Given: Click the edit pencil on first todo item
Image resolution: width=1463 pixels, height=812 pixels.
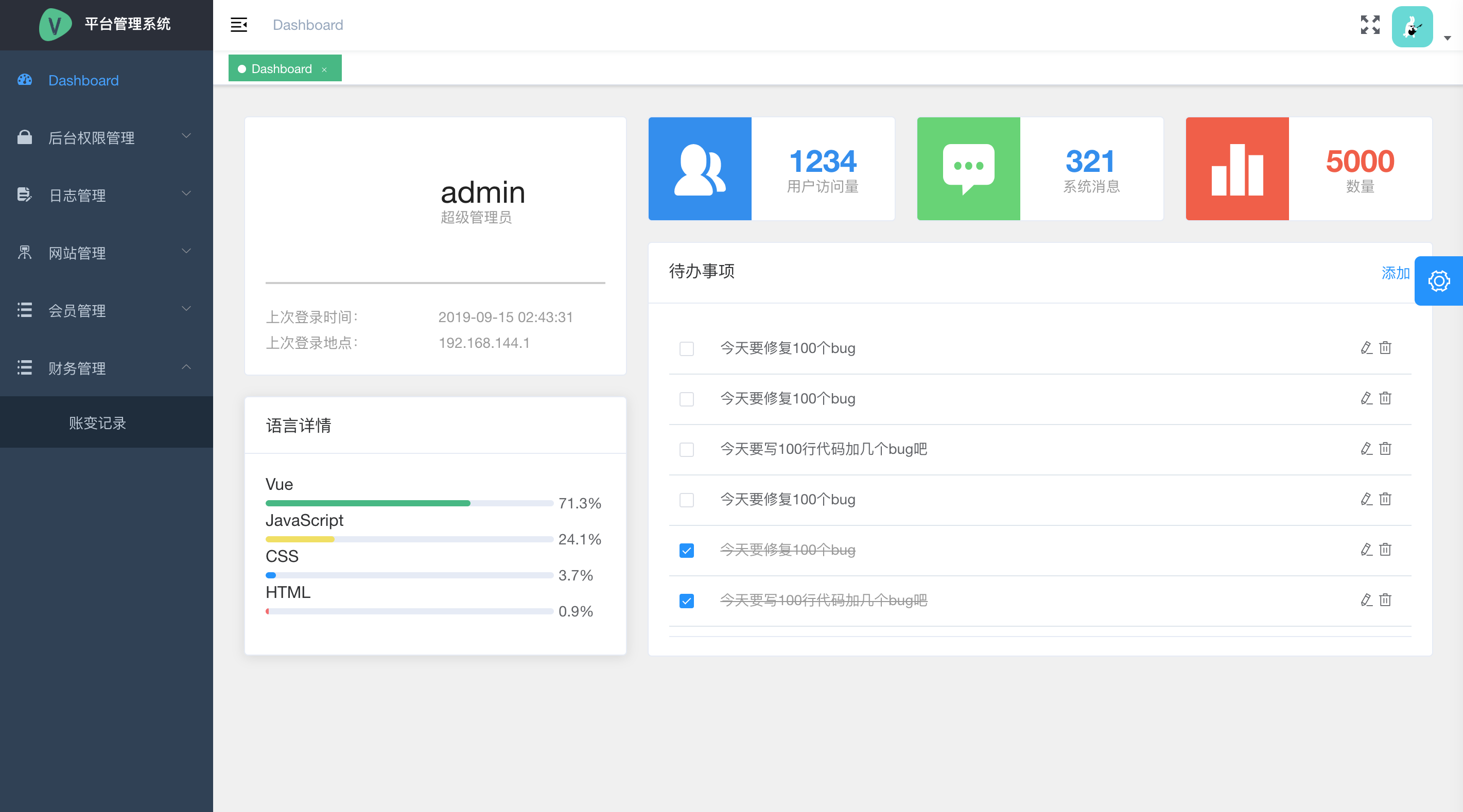Looking at the screenshot, I should (1366, 347).
